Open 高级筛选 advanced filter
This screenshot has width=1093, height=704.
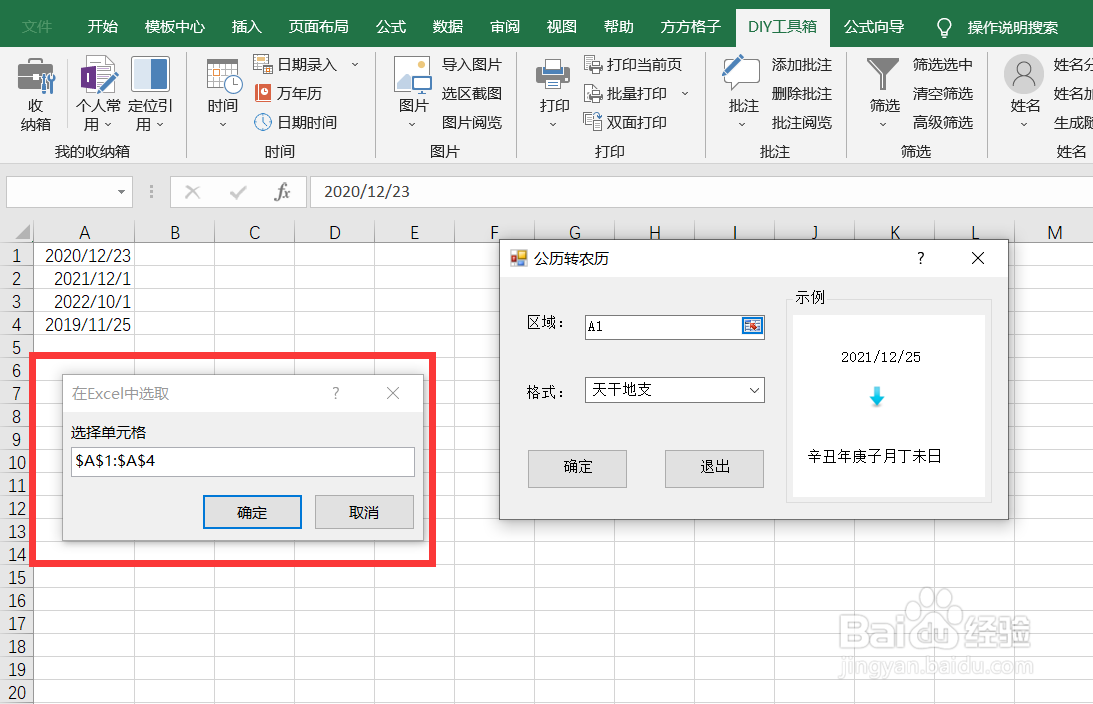[x=944, y=120]
